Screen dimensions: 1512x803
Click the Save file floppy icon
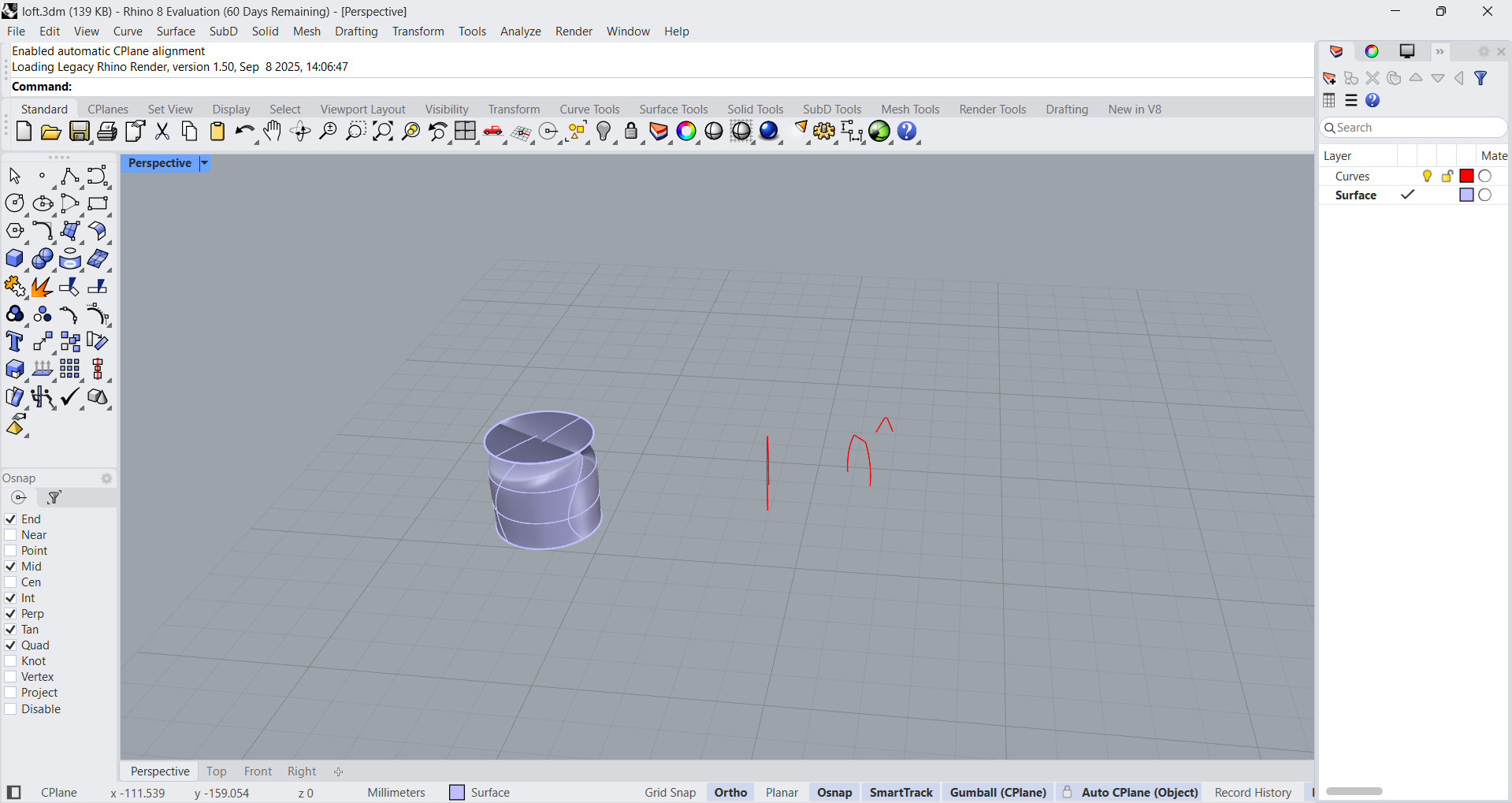pyautogui.click(x=80, y=132)
